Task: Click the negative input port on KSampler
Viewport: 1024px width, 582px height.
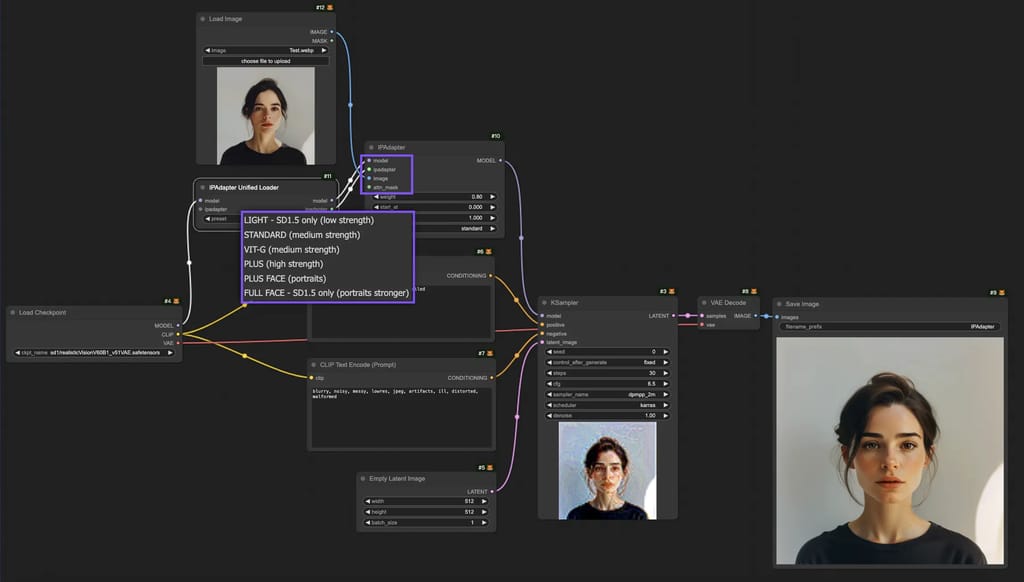Action: (x=542, y=333)
